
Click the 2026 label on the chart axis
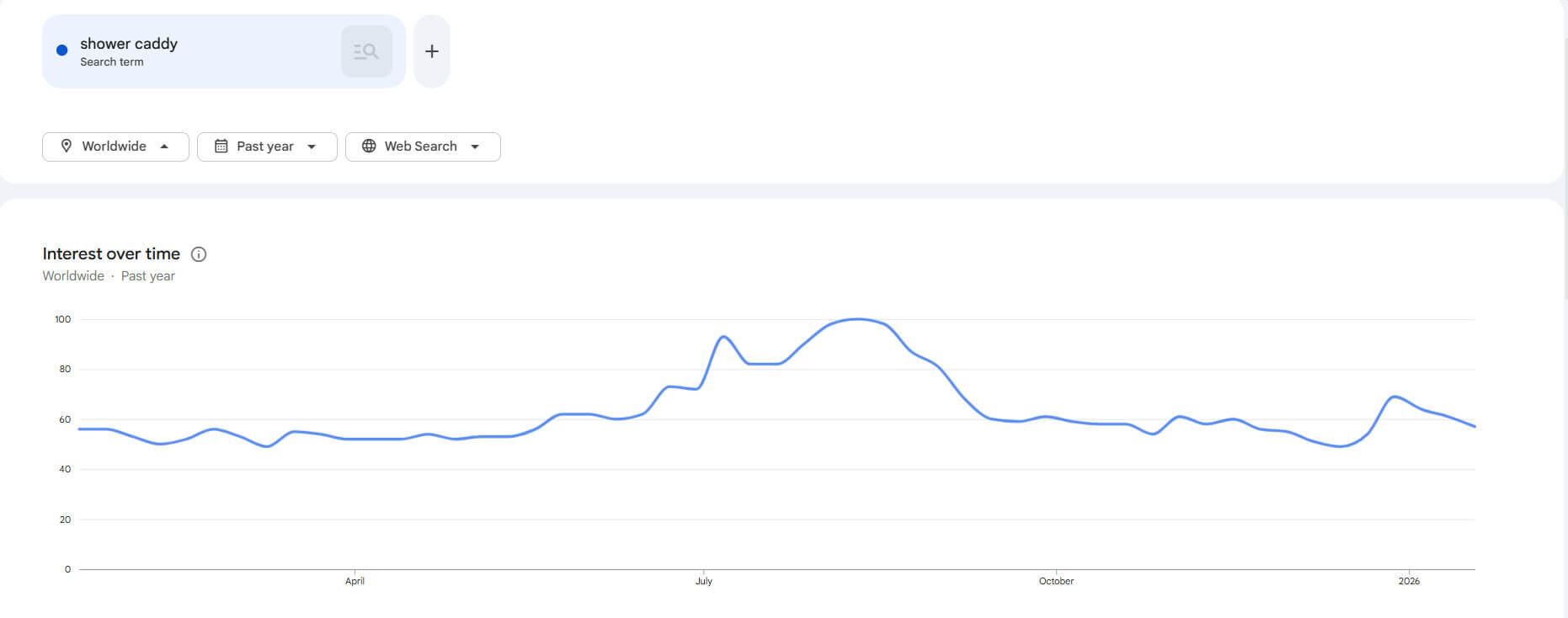(x=1409, y=581)
